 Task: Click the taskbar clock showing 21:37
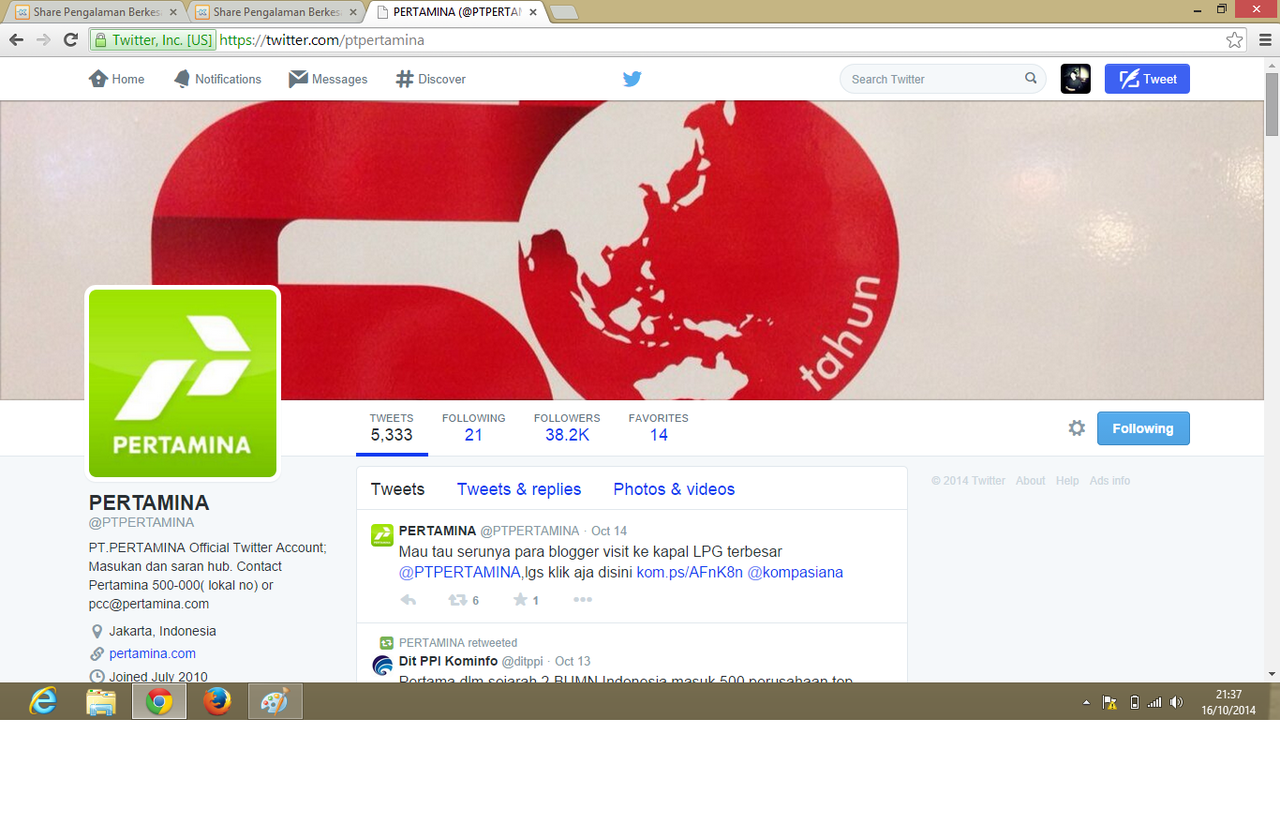(1228, 702)
